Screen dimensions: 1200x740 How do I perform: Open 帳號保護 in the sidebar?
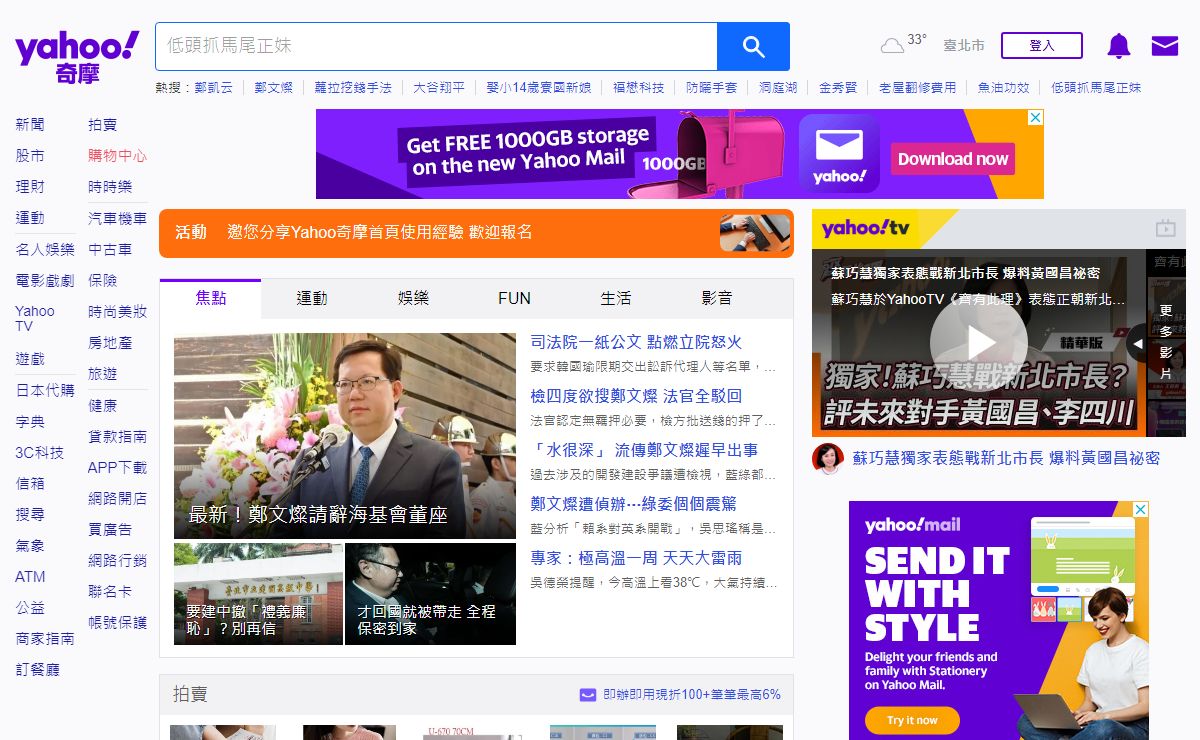117,622
